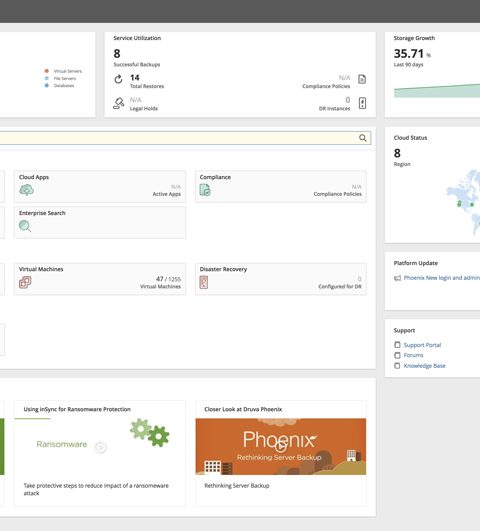Click the 'Successful Backups' label
The height and width of the screenshot is (531, 480).
click(137, 64)
